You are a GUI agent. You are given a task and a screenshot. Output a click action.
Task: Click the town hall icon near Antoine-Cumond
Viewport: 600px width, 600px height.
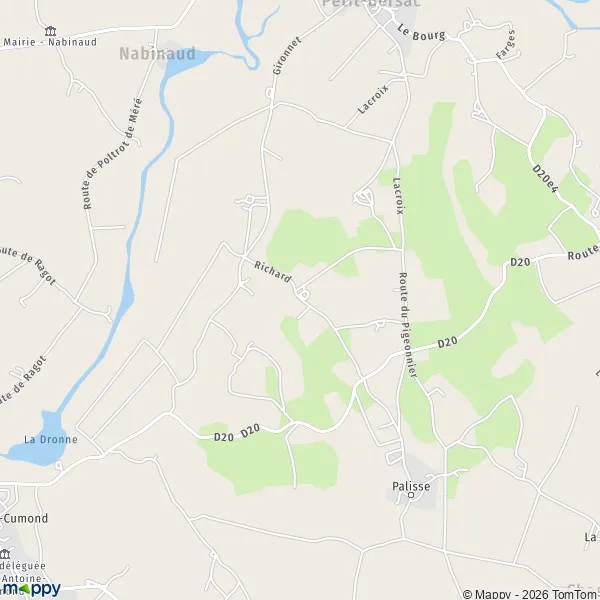click(5, 554)
